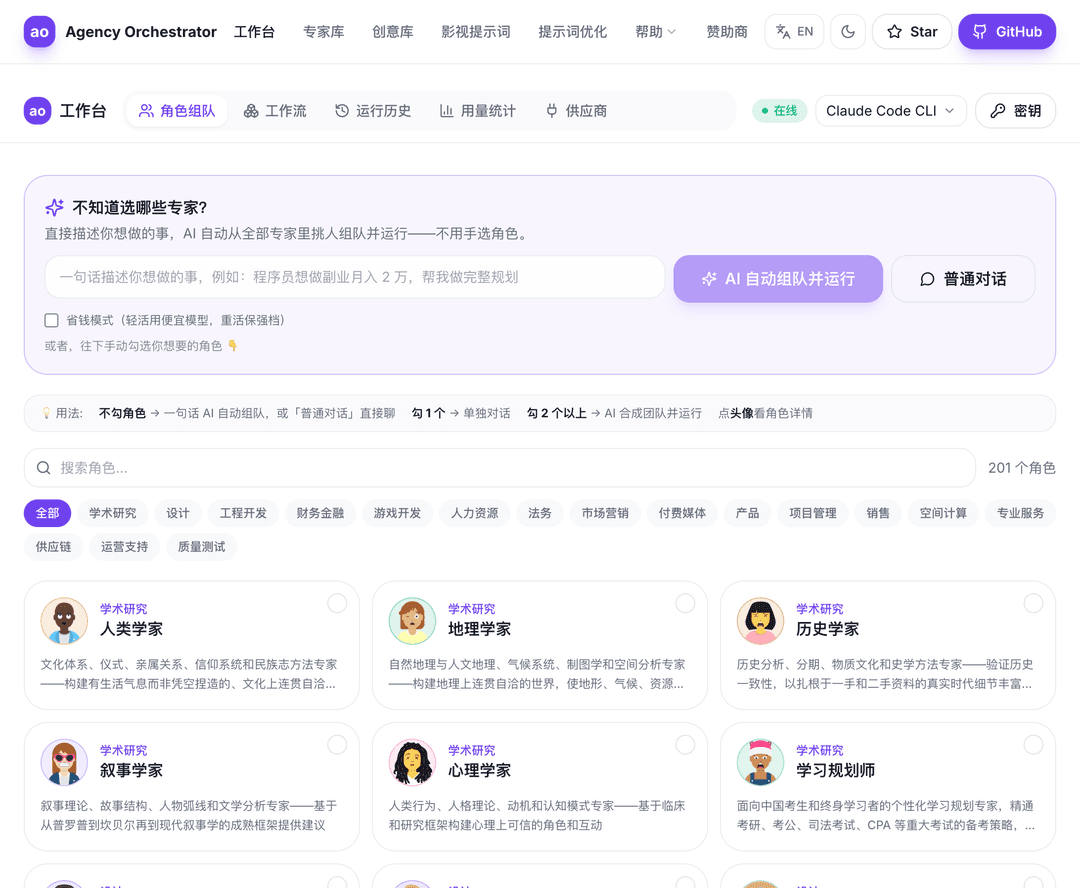The height and width of the screenshot is (888, 1080).
Task: Open the Claude Code CLI dropdown
Action: click(891, 111)
